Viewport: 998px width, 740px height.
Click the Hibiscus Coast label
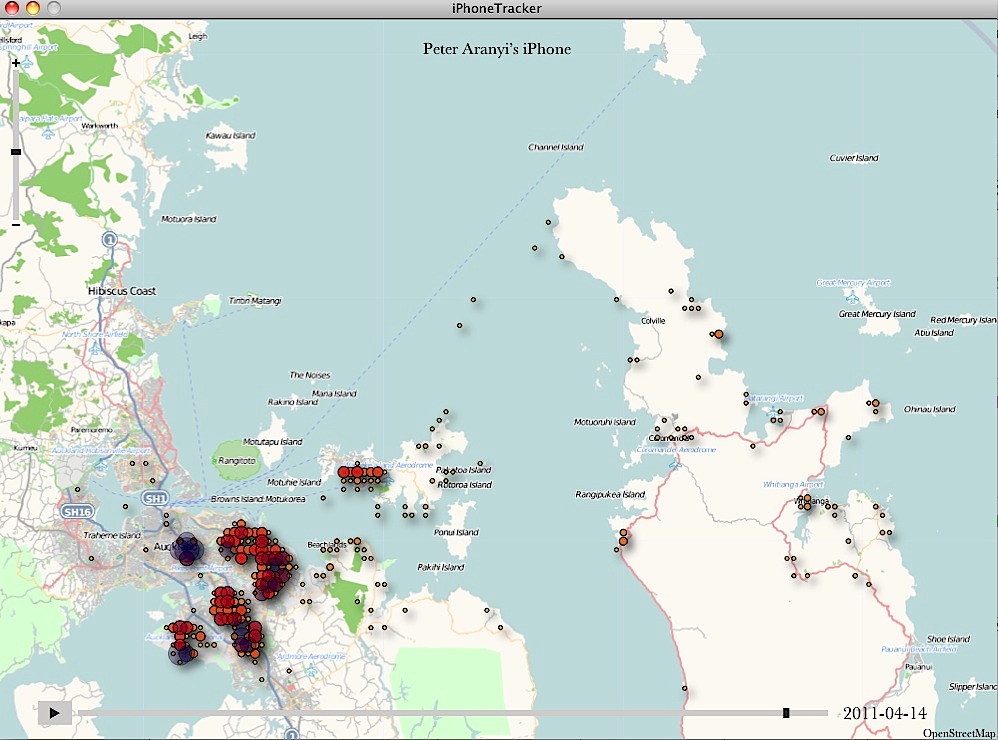click(122, 291)
